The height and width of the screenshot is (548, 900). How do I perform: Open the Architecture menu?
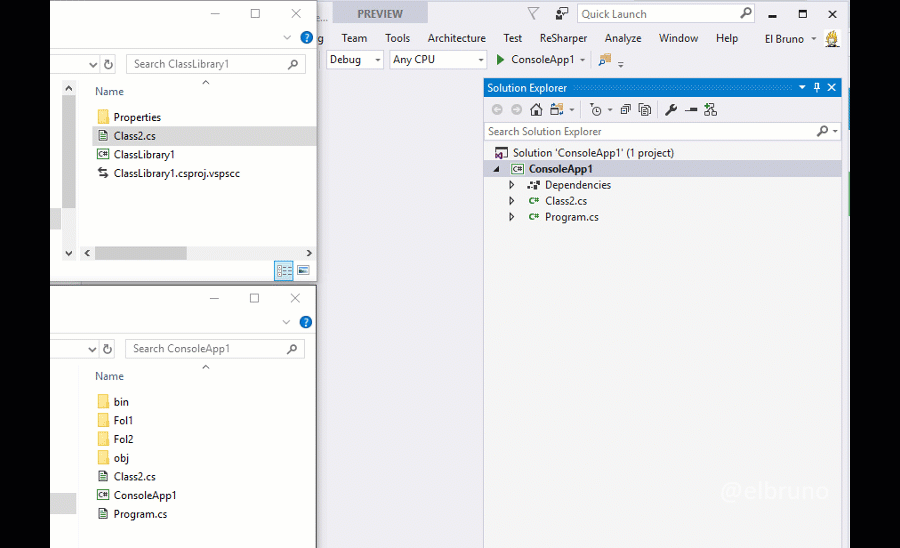(456, 38)
